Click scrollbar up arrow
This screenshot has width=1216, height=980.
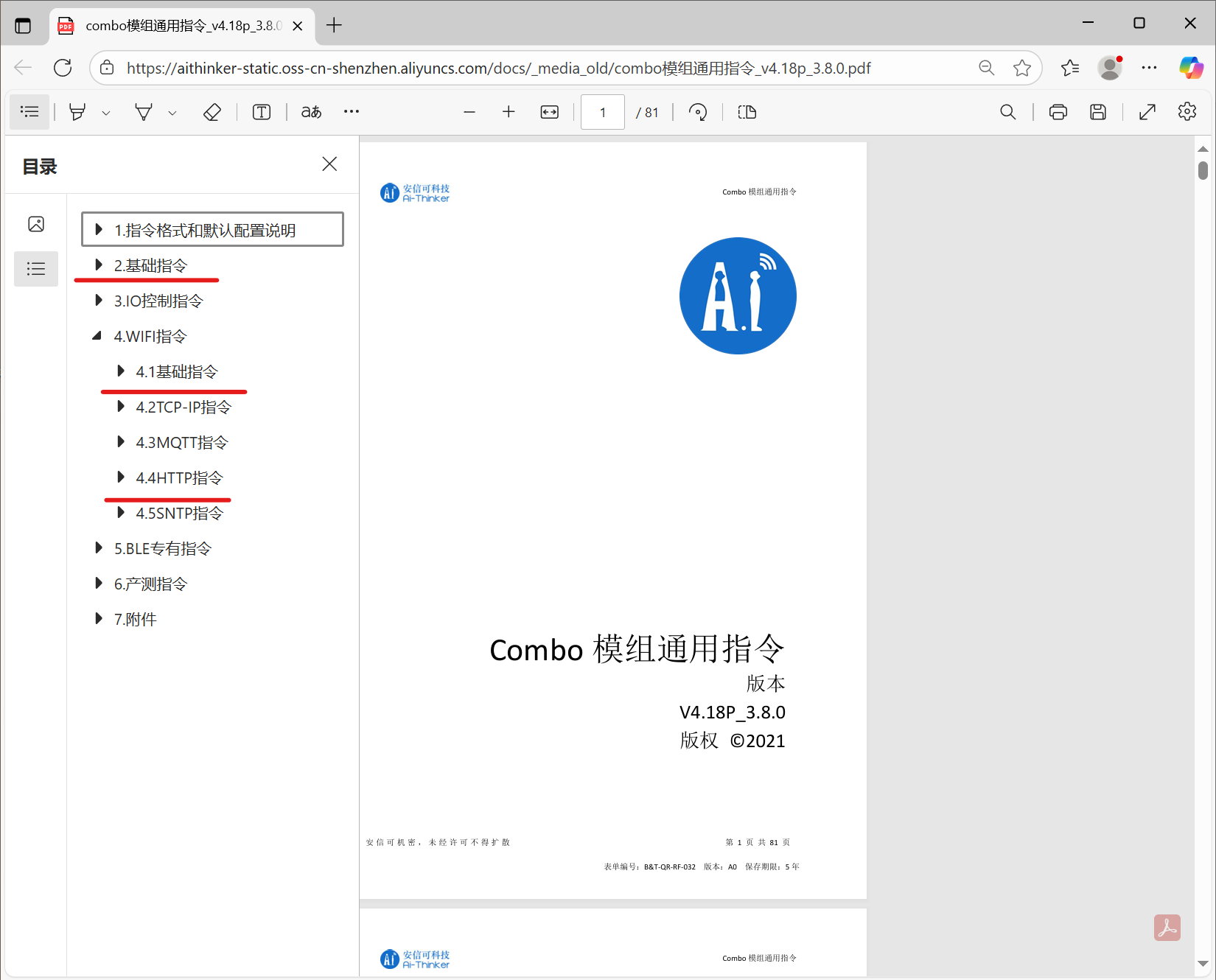[1203, 150]
